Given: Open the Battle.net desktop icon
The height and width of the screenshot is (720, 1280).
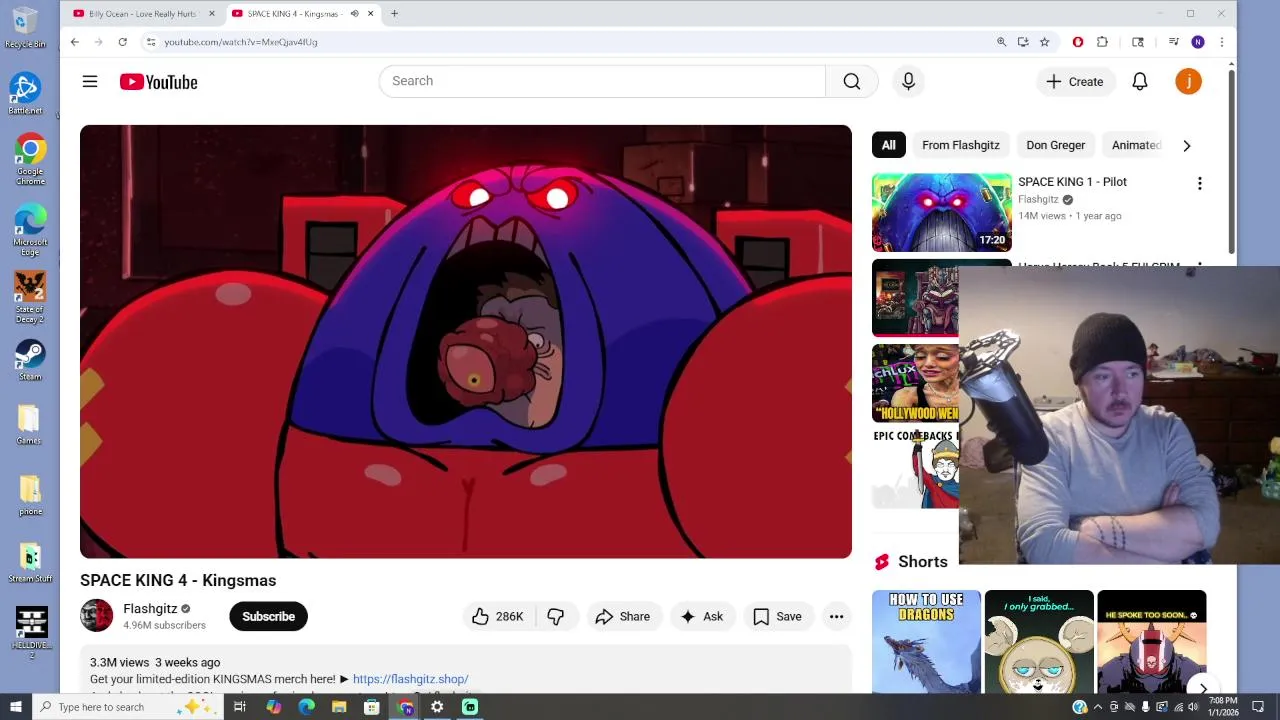Looking at the screenshot, I should (26, 93).
